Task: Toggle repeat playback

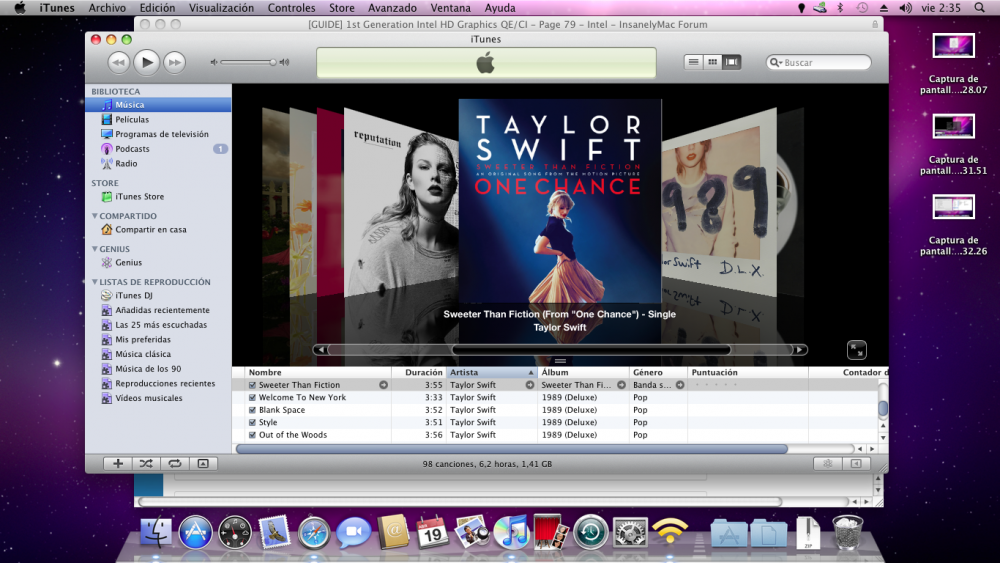Action: 174,464
